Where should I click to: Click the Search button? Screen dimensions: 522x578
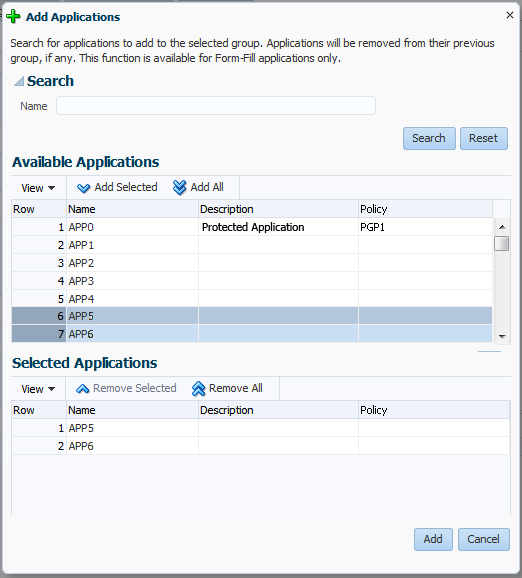[429, 138]
